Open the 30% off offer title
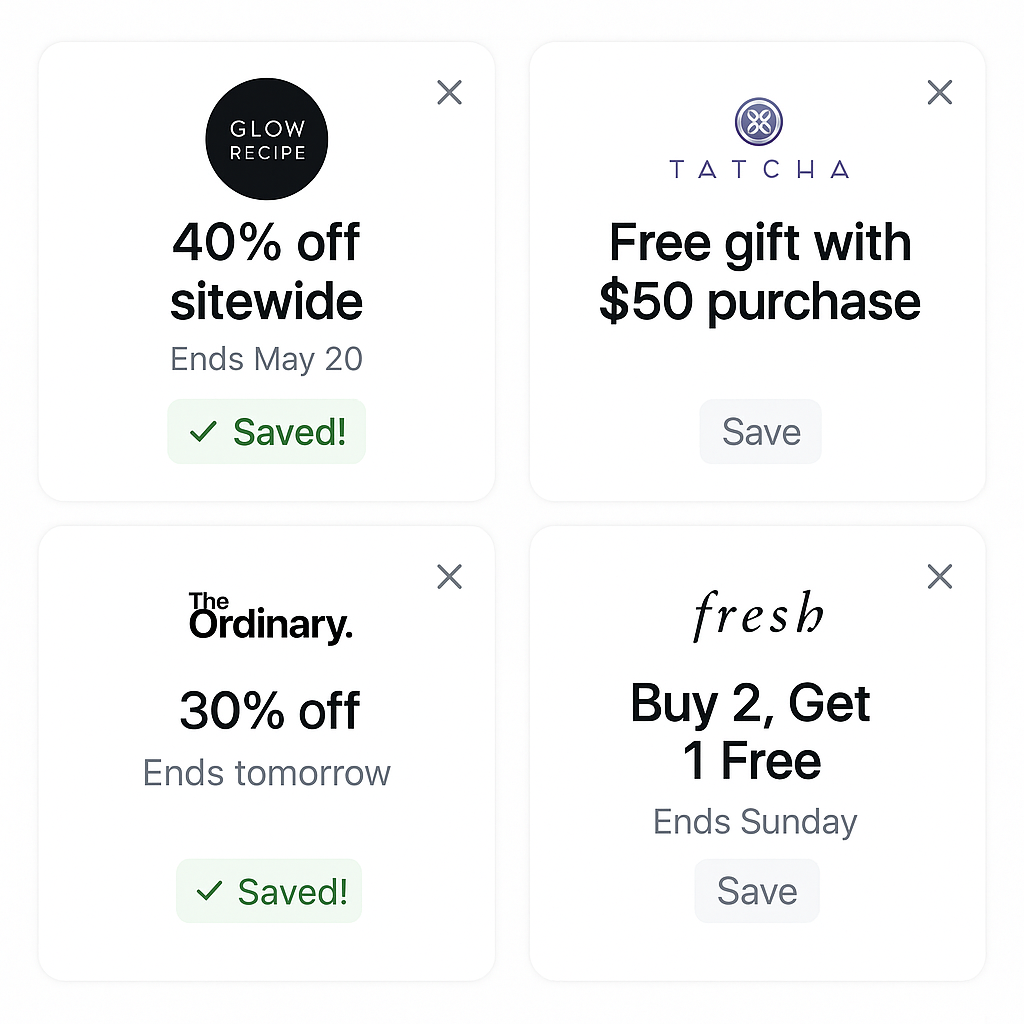The height and width of the screenshot is (1024, 1024). click(x=269, y=710)
